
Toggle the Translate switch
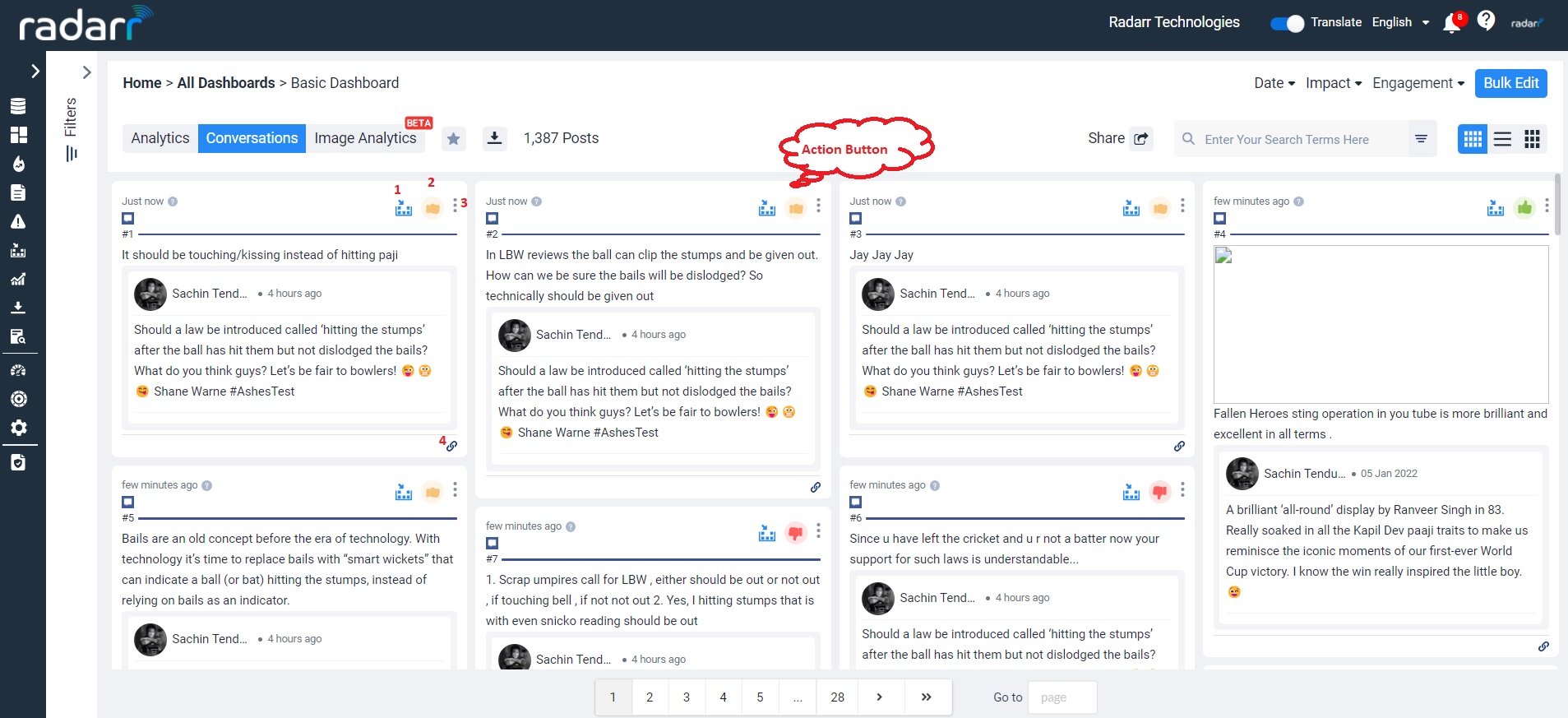1287,23
